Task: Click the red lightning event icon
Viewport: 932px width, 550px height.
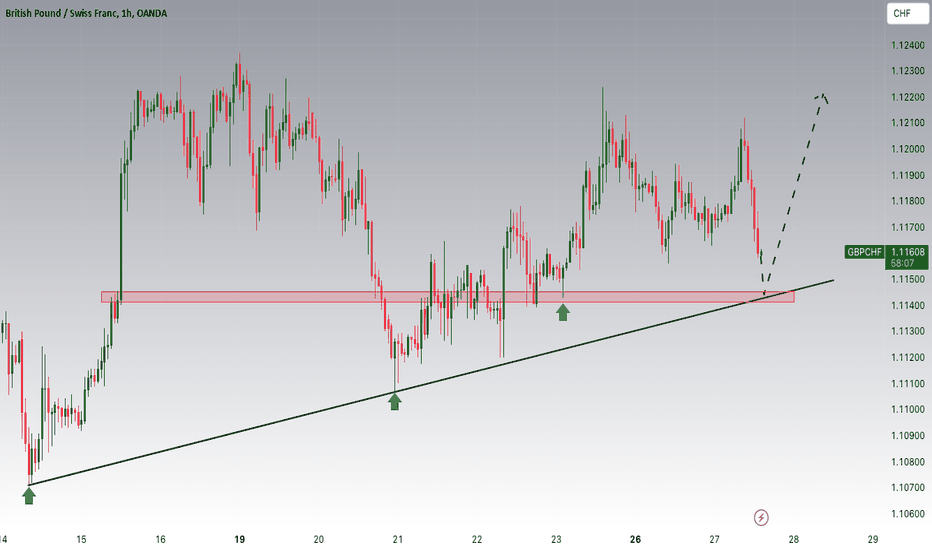Action: point(761,517)
